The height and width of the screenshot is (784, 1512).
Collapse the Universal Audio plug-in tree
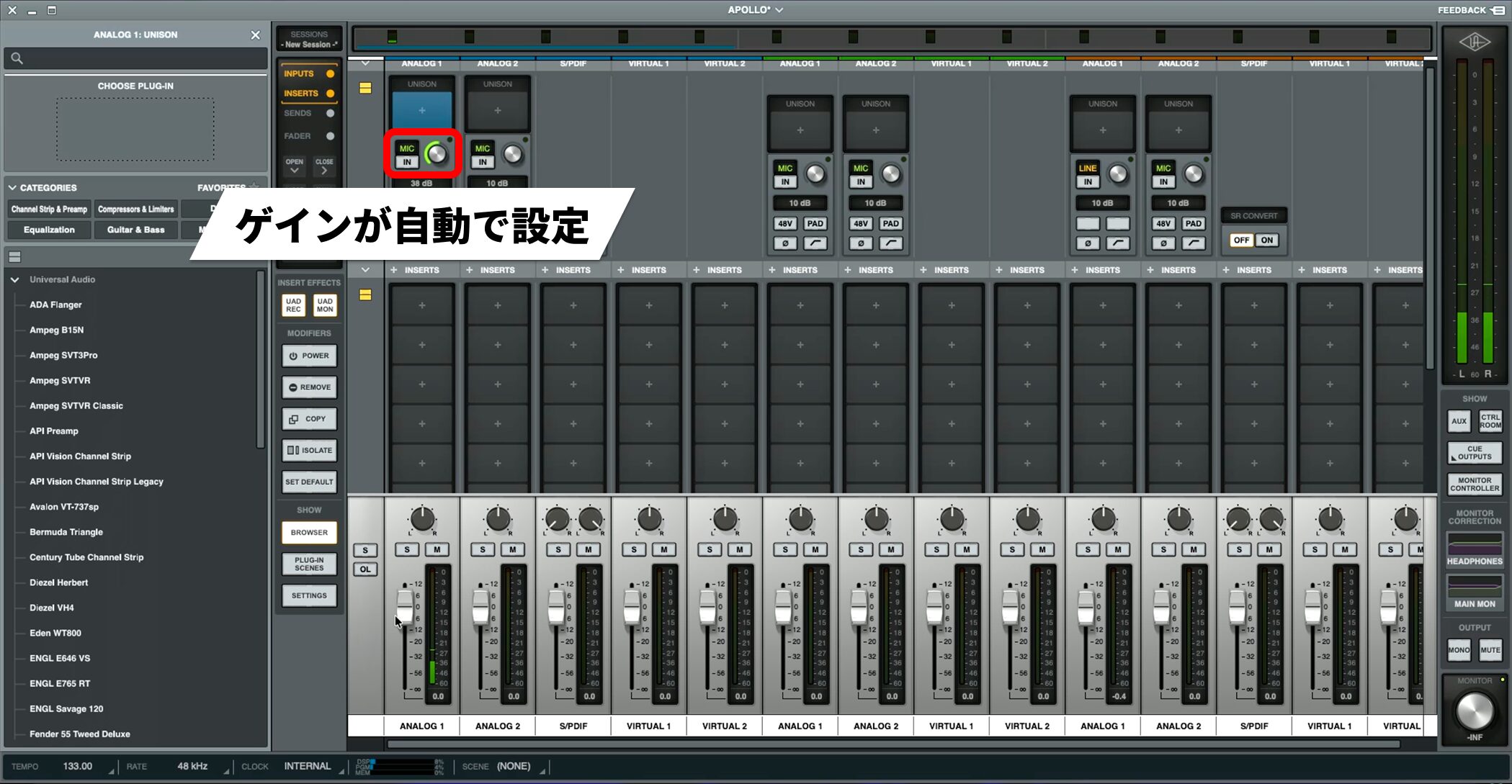15,279
